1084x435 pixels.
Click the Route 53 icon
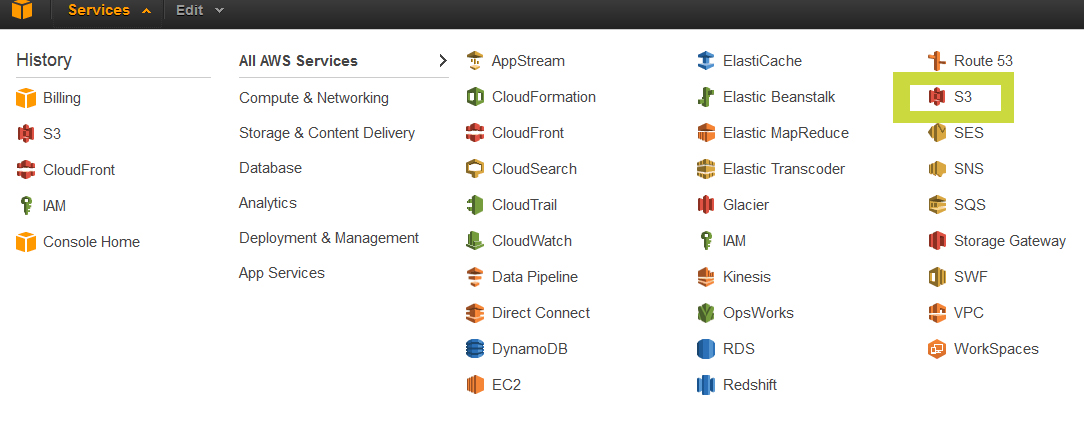click(937, 61)
